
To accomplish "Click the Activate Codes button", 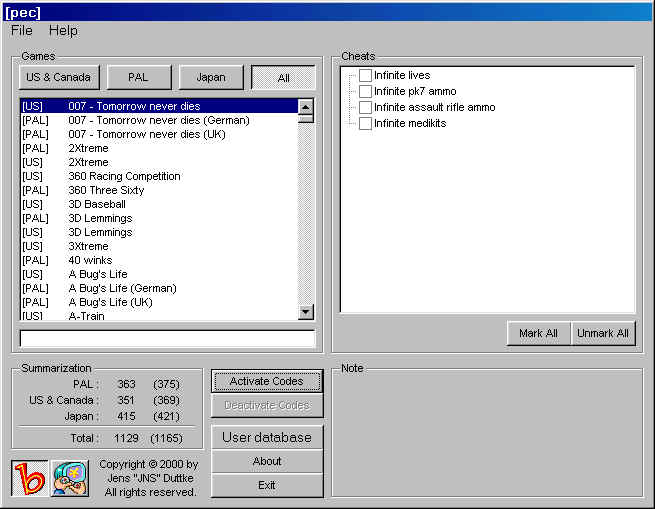I will pyautogui.click(x=267, y=381).
